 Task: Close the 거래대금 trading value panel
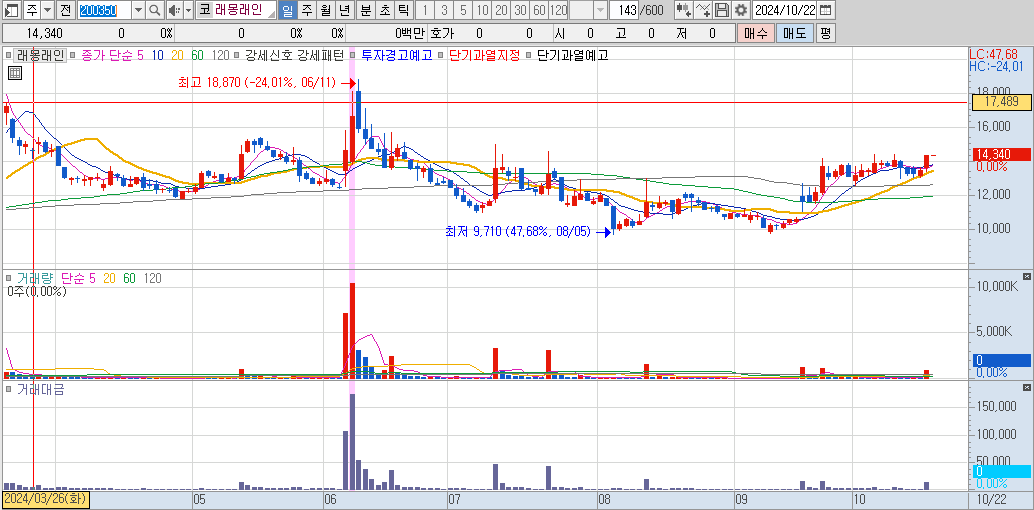pos(1026,387)
